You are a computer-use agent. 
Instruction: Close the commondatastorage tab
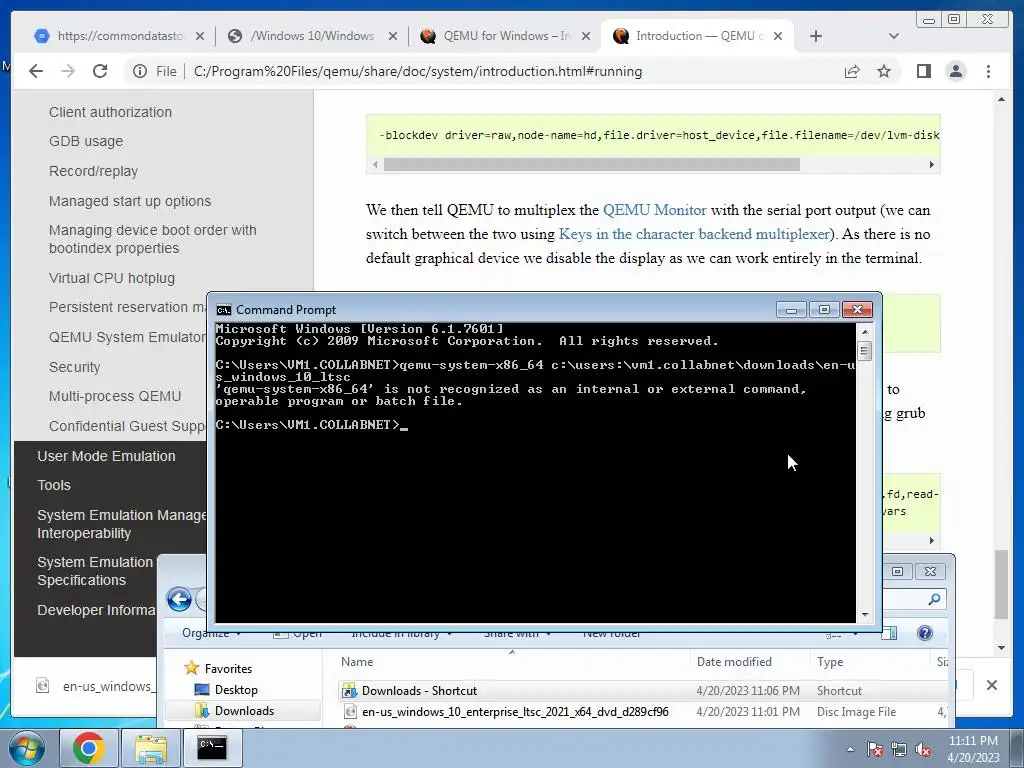pos(200,37)
